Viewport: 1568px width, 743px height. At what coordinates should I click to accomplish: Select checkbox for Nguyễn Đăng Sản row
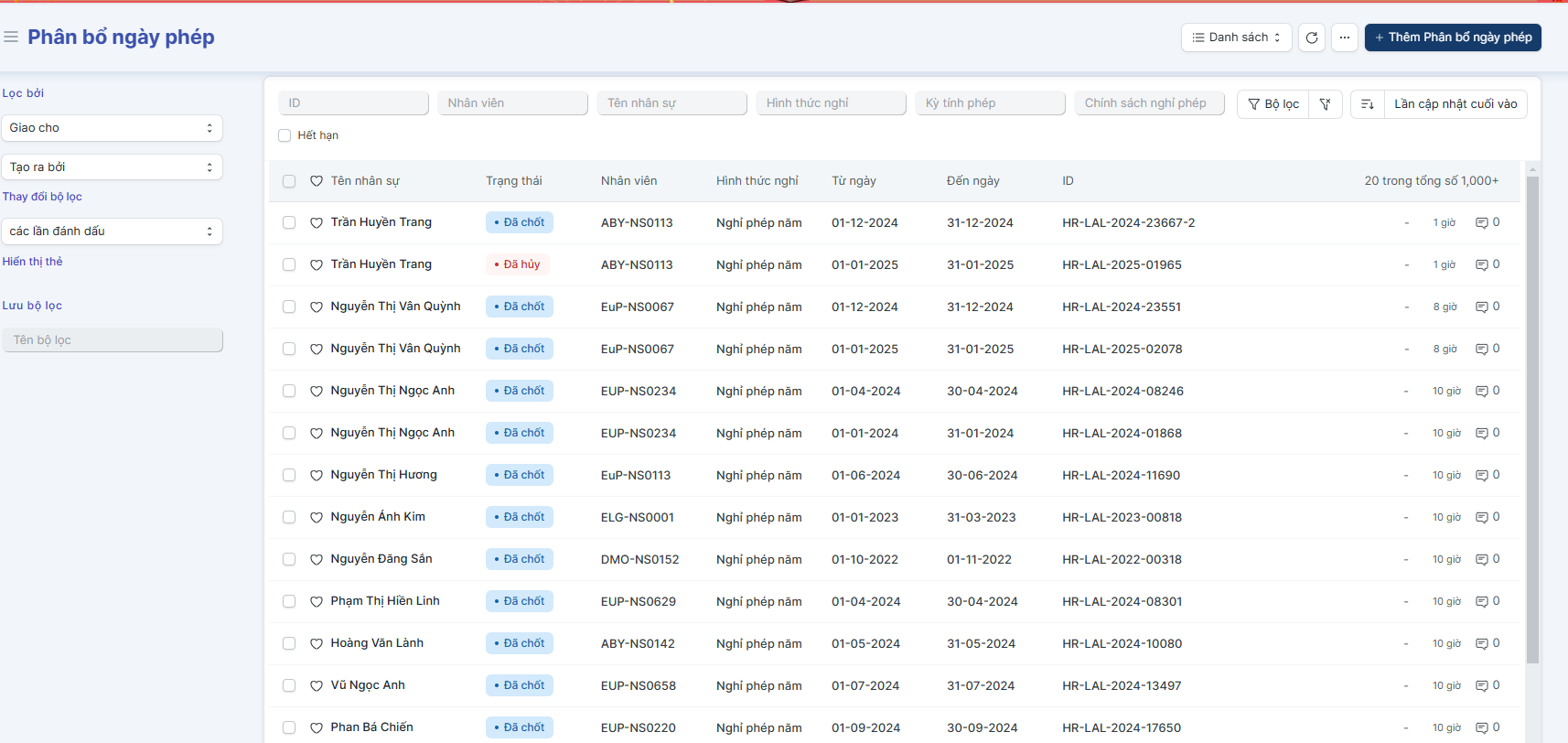(x=289, y=559)
